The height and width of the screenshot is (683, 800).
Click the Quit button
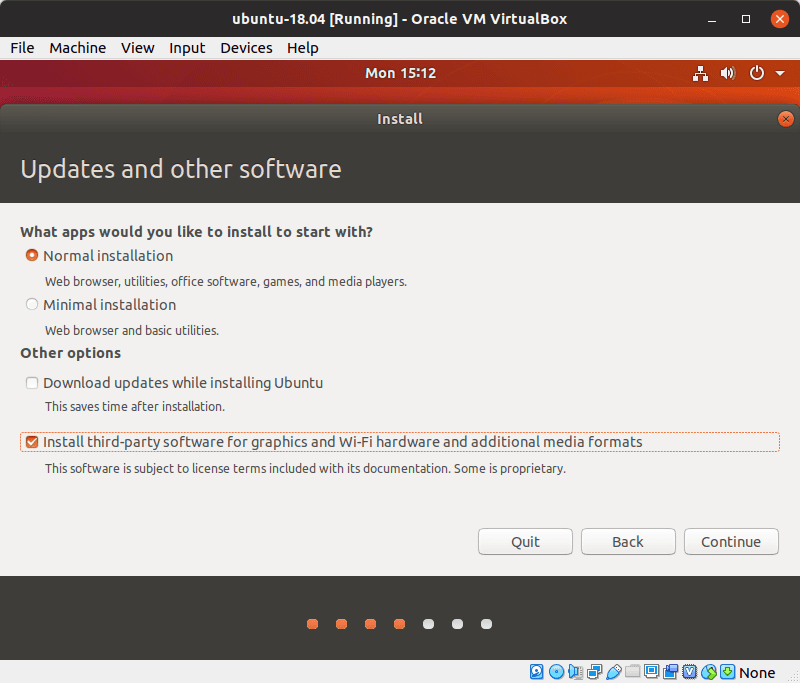coord(525,541)
